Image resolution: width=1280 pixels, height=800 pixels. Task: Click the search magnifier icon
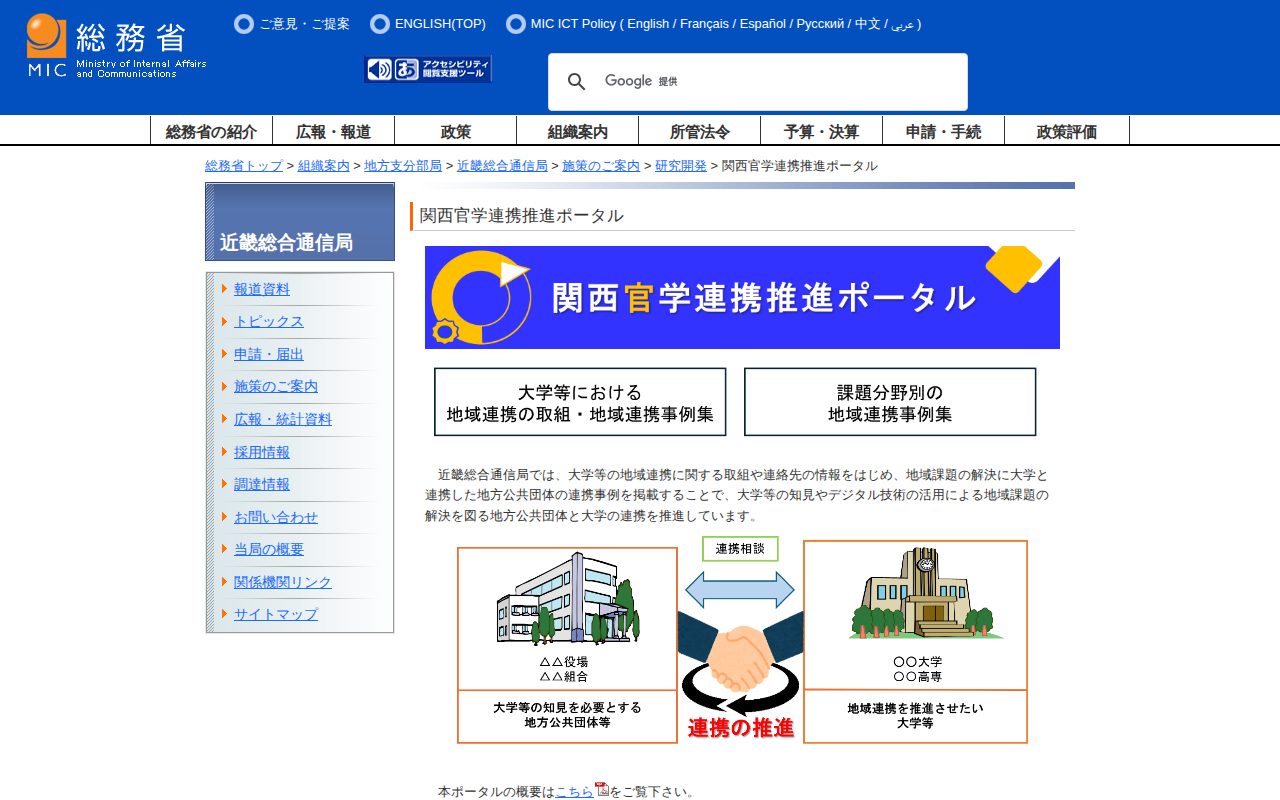pyautogui.click(x=577, y=82)
